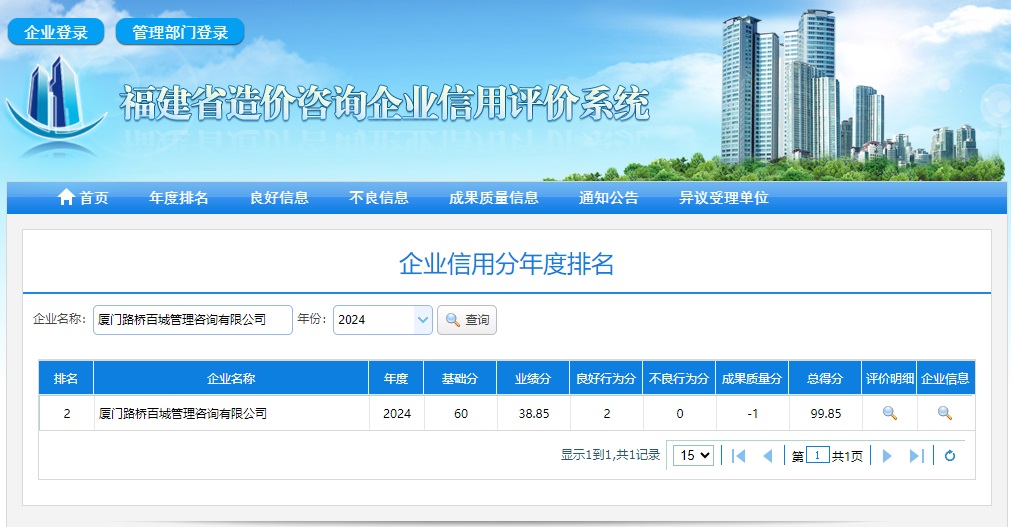Click the 年度 column header
Screen dimensions: 1011x527
click(x=397, y=378)
